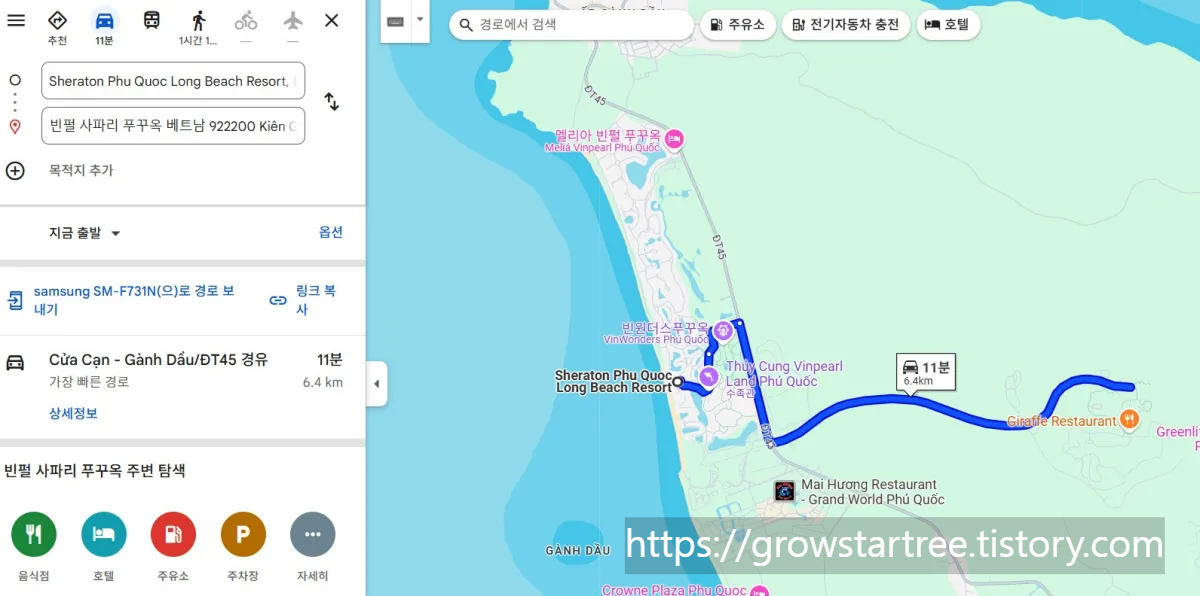The height and width of the screenshot is (596, 1200).
Task: Filter by 주유소 chip on map
Action: [x=738, y=24]
